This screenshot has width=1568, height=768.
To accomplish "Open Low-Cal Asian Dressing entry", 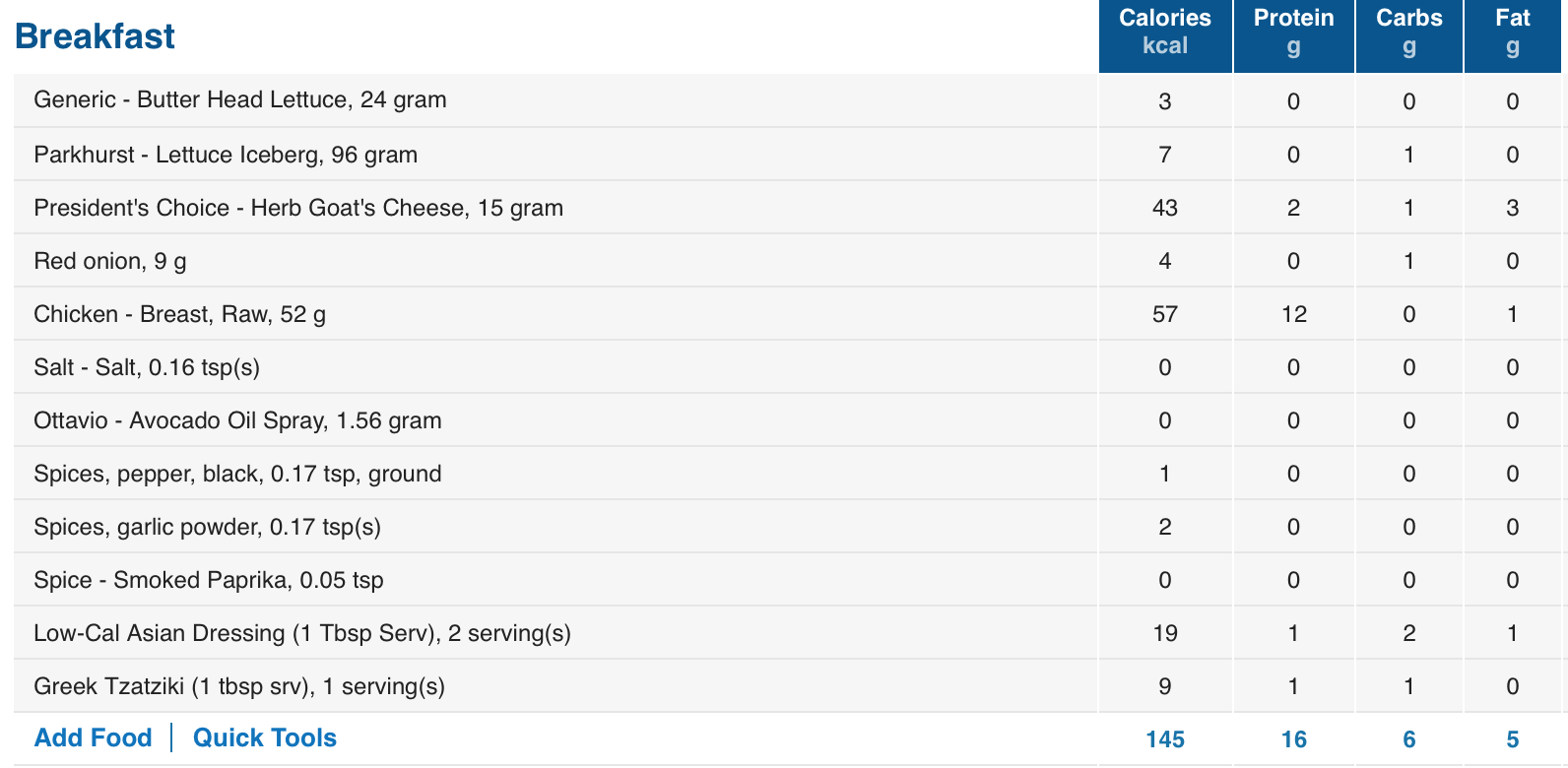I will [302, 633].
